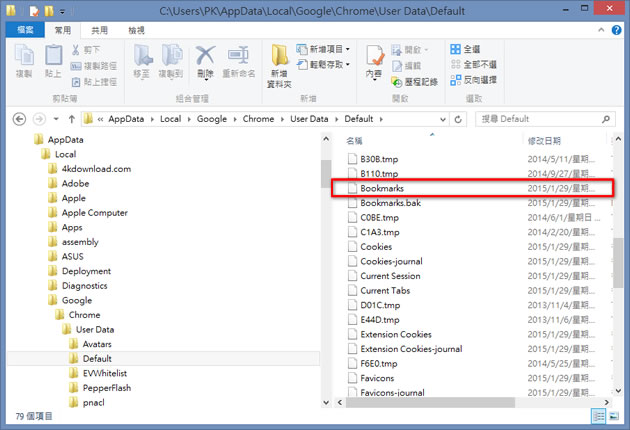This screenshot has width=630, height=430.
Task: Click the Rename (重新命名) ribbon icon
Action: [239, 60]
